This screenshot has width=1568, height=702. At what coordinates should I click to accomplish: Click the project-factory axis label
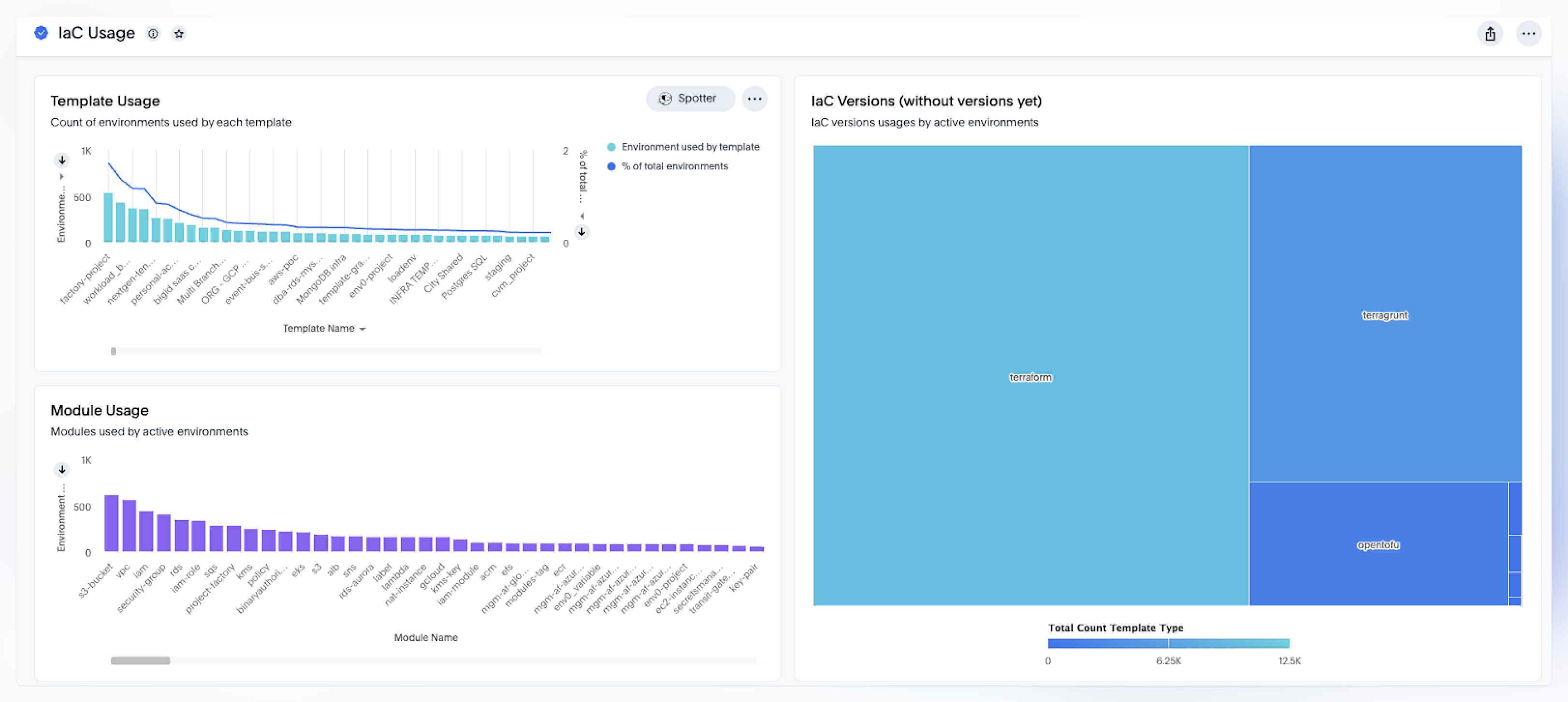(x=210, y=588)
